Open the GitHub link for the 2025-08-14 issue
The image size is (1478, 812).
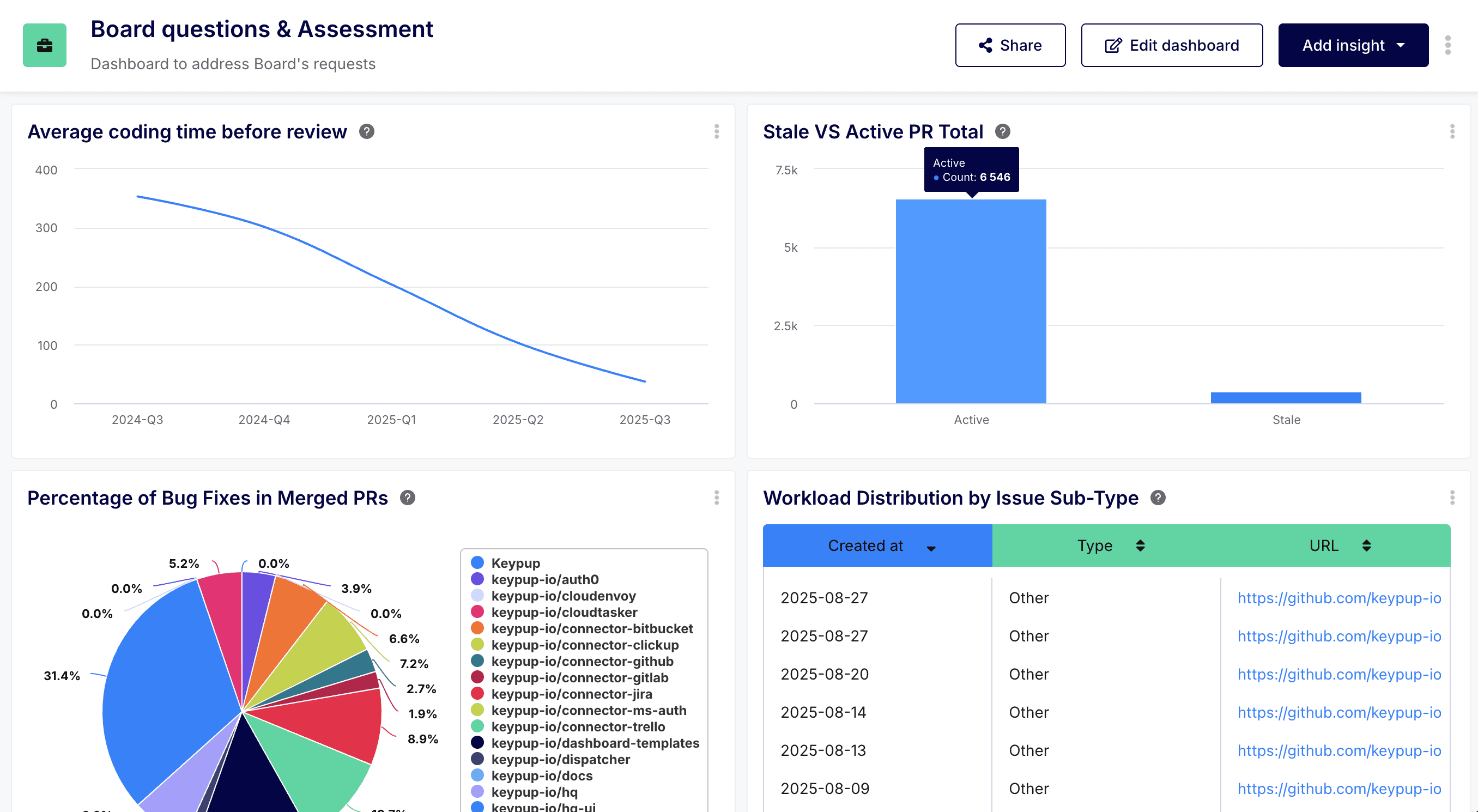tap(1339, 712)
